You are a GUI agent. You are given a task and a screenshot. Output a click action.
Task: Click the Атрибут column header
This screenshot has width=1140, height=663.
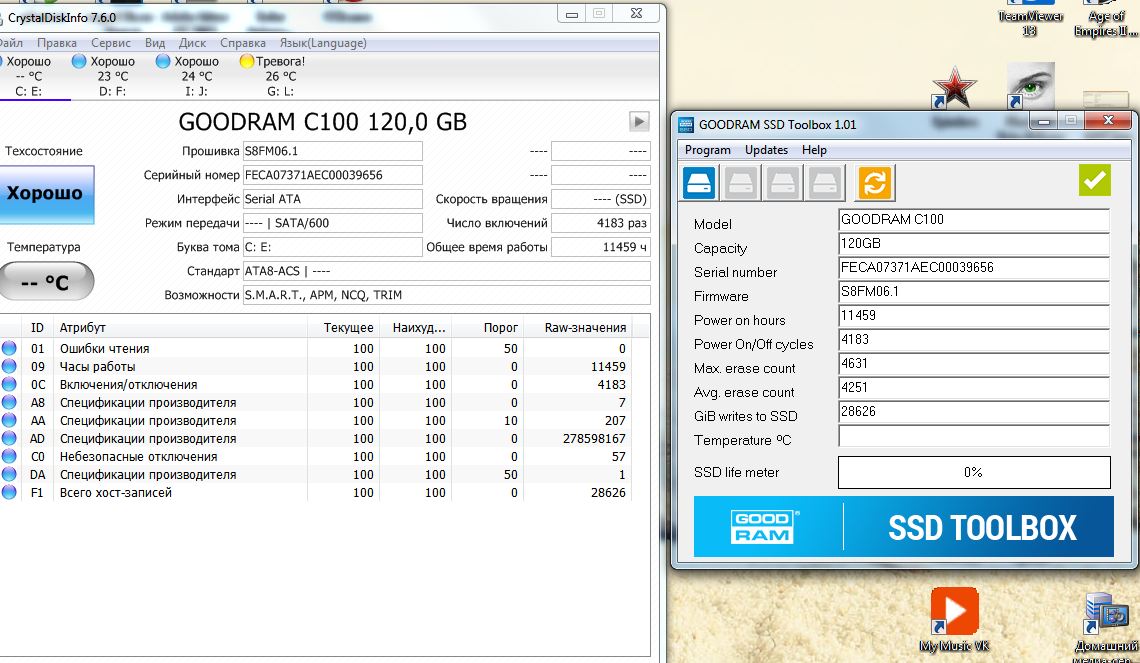180,328
